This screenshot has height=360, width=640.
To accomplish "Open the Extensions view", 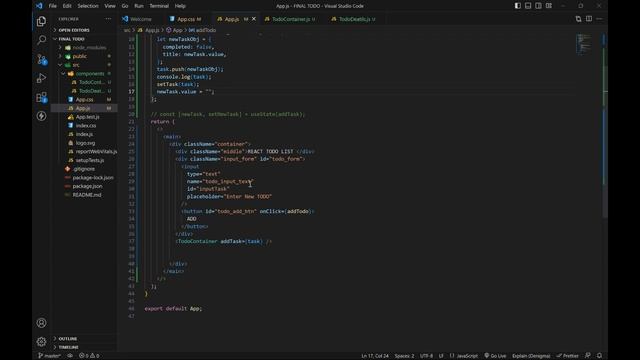I will (x=41, y=97).
